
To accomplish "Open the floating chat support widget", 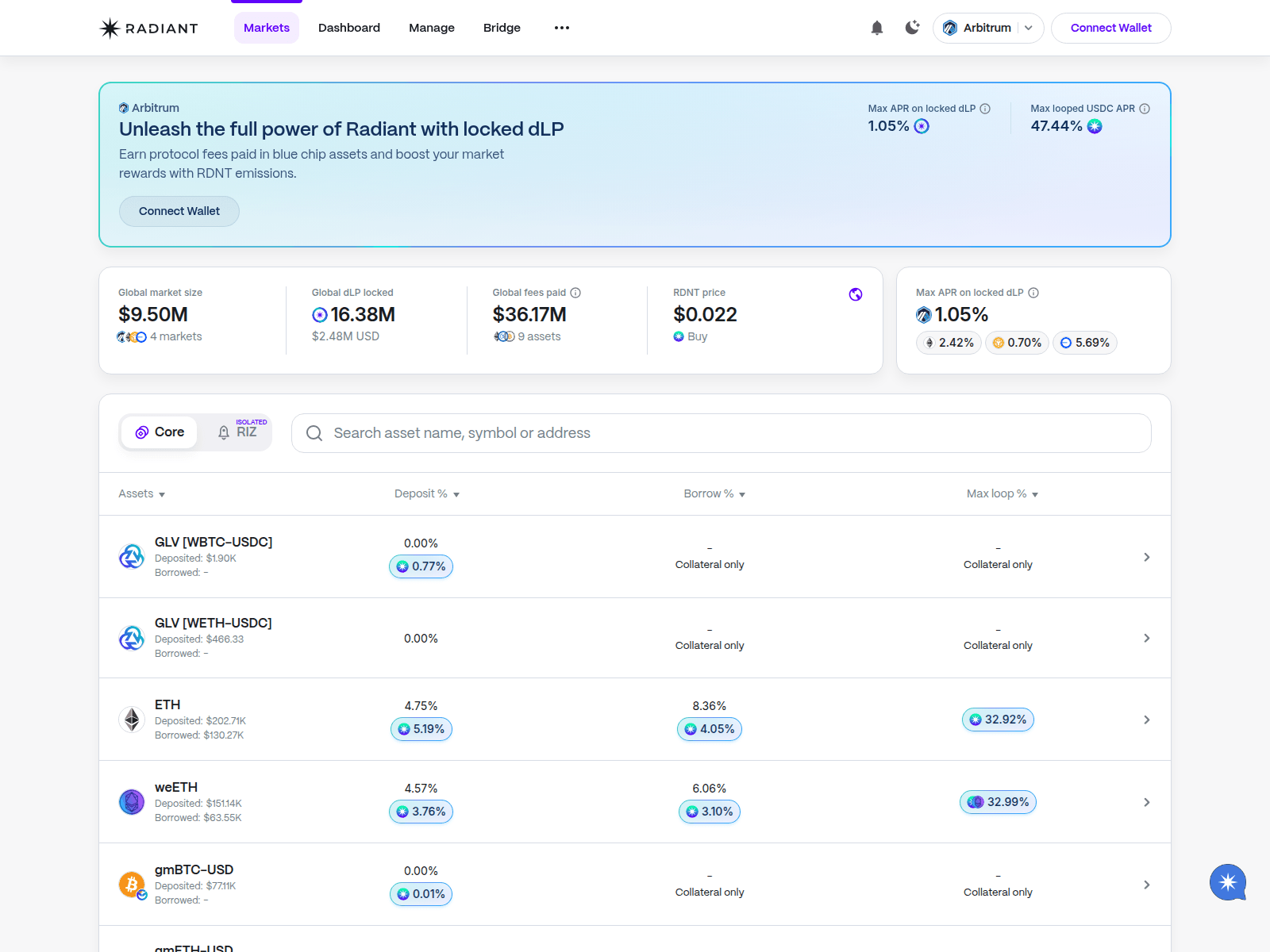I will pyautogui.click(x=1228, y=882).
